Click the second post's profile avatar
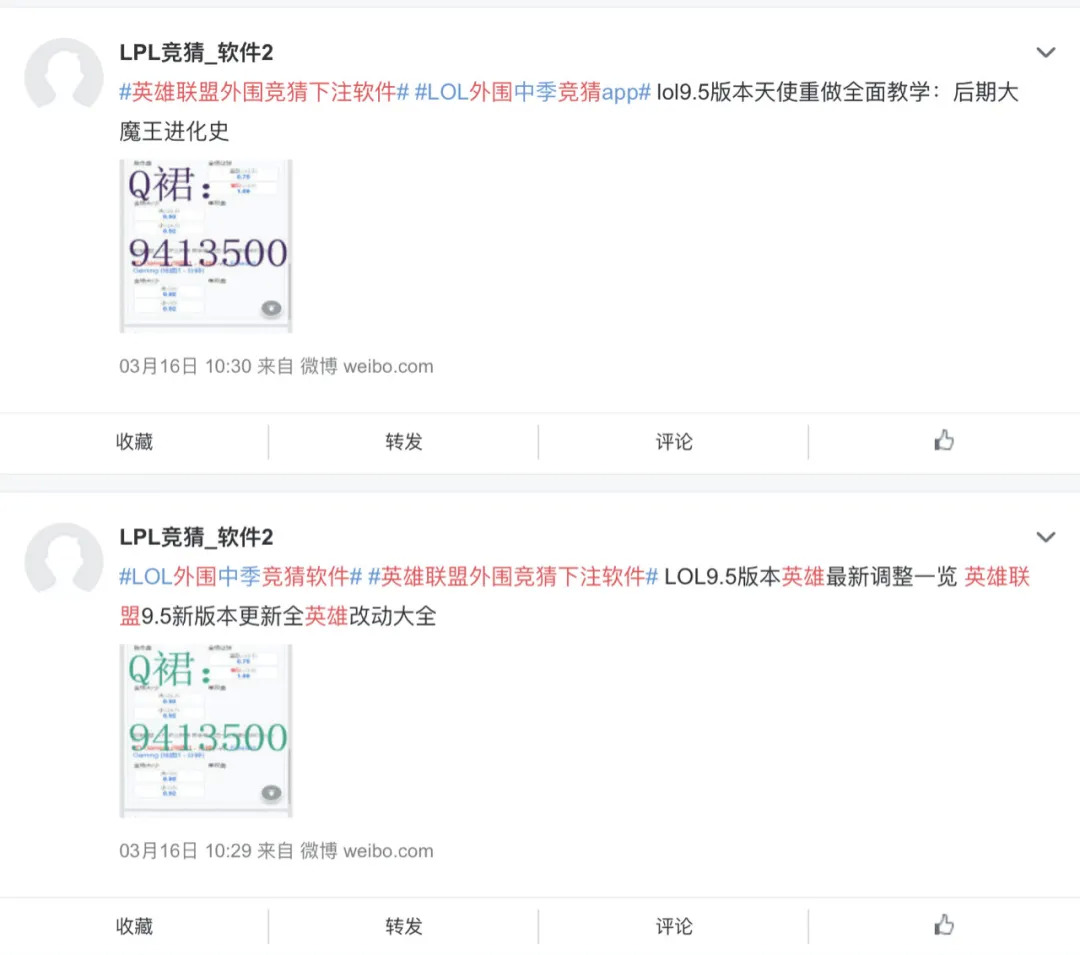 (x=63, y=562)
